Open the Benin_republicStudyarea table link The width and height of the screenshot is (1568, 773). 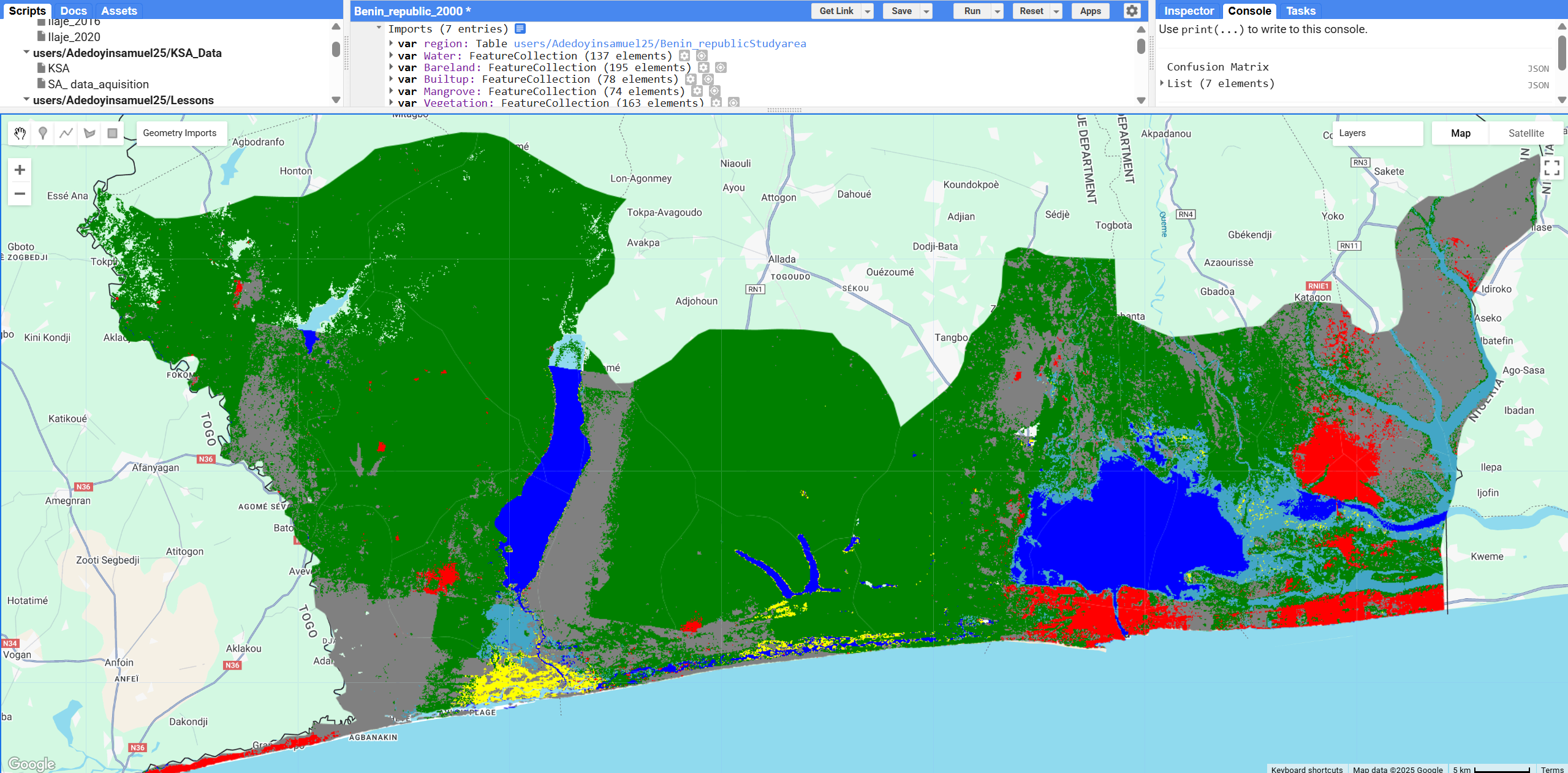659,44
